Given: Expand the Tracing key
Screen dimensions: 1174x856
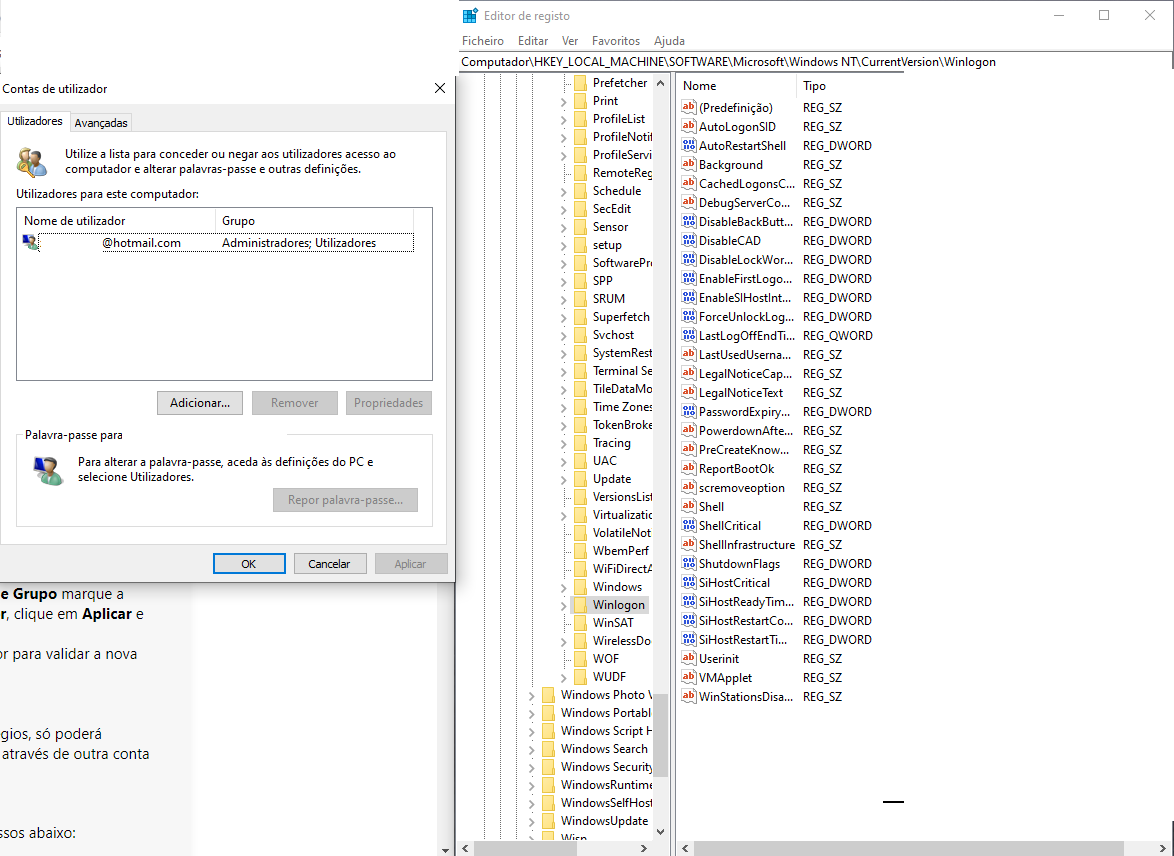Looking at the screenshot, I should tap(564, 443).
